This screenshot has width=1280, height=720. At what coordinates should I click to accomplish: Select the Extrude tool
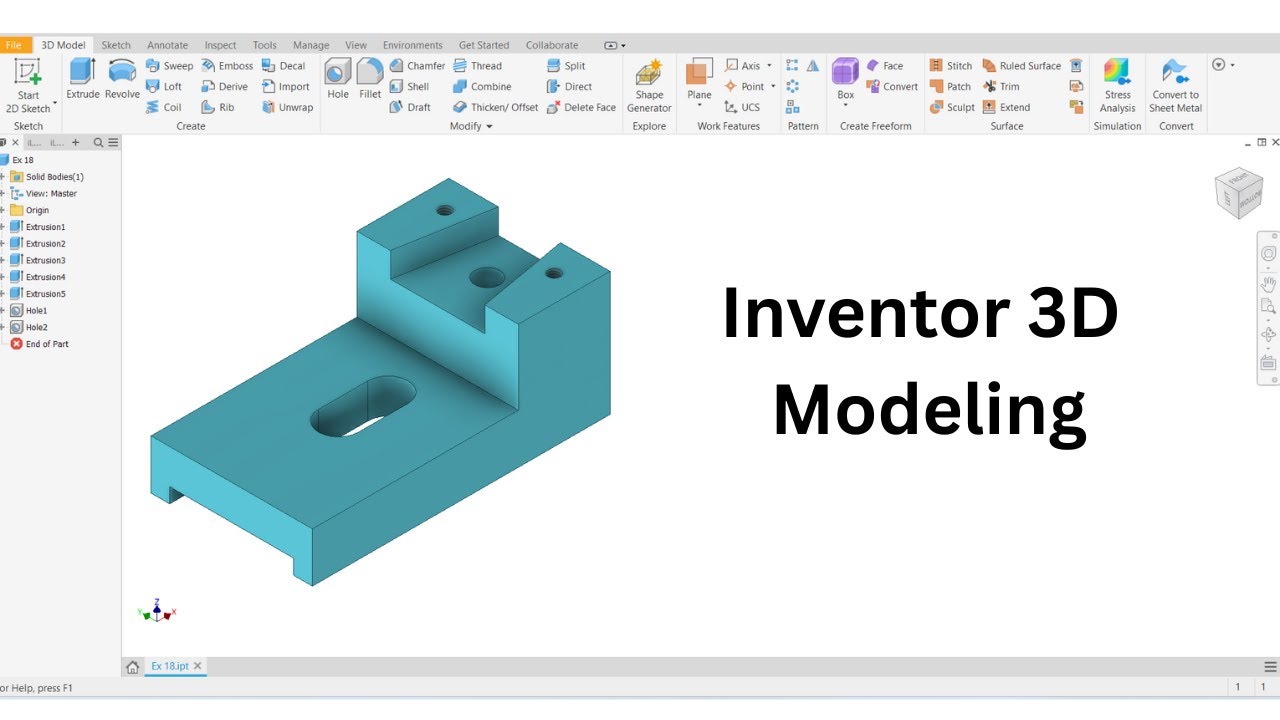82,79
